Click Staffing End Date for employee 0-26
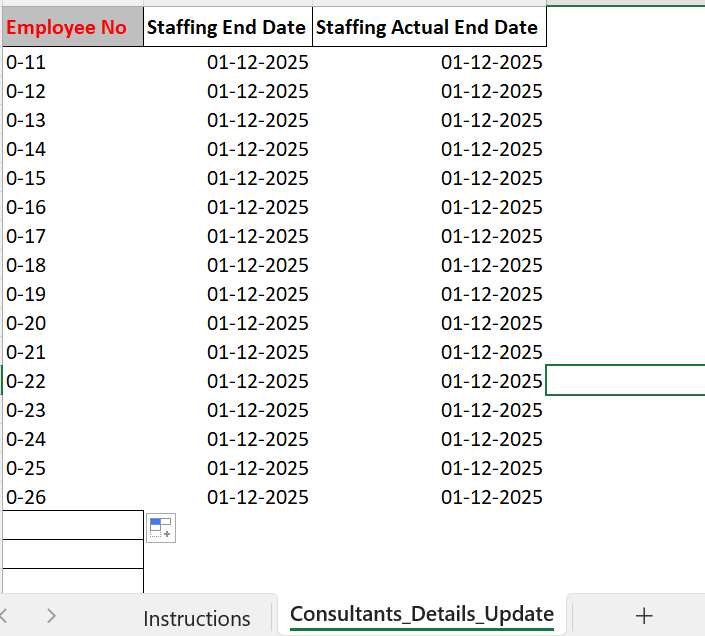 (228, 497)
